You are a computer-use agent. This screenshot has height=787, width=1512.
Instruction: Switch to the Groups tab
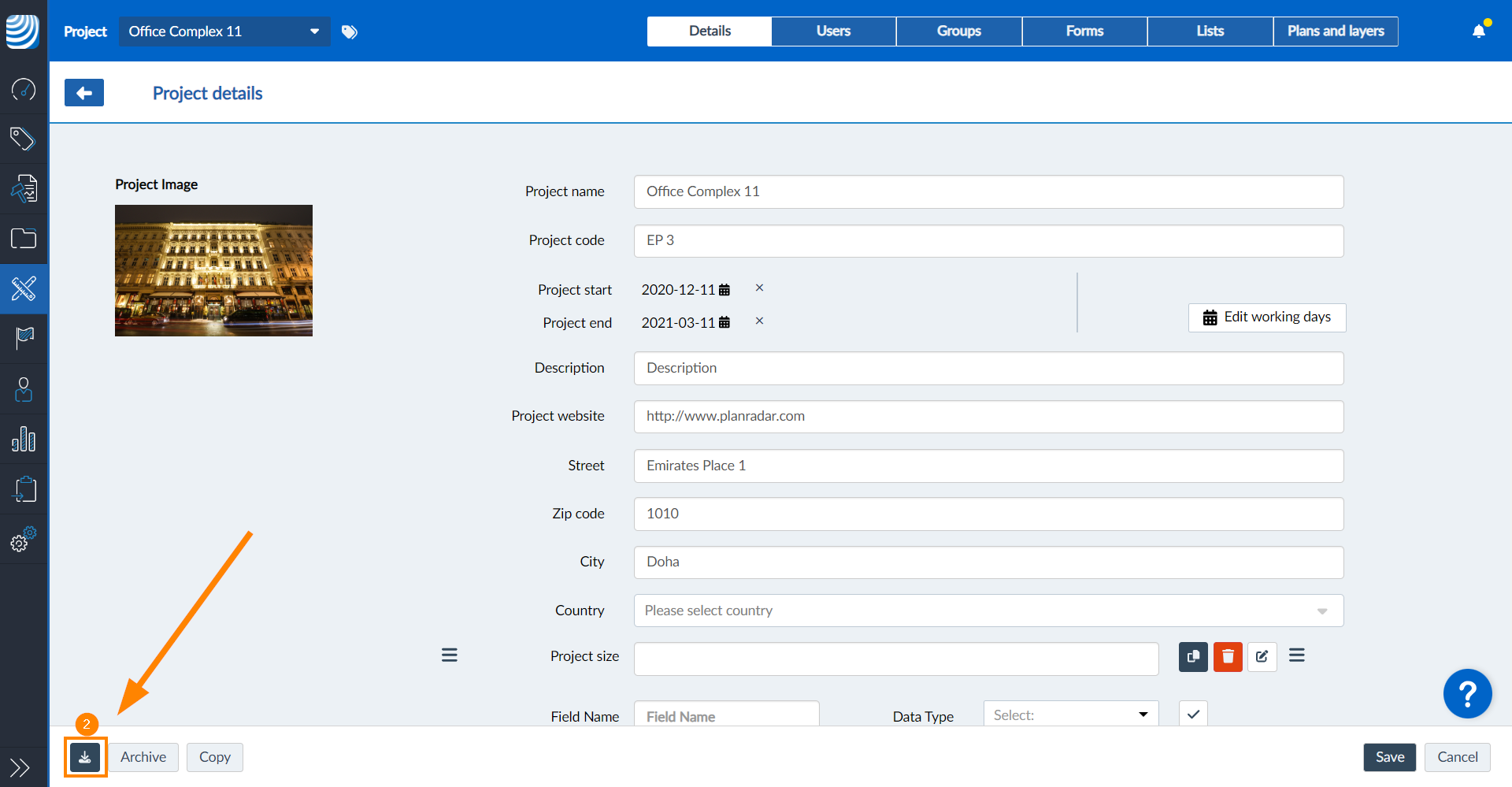pos(959,32)
